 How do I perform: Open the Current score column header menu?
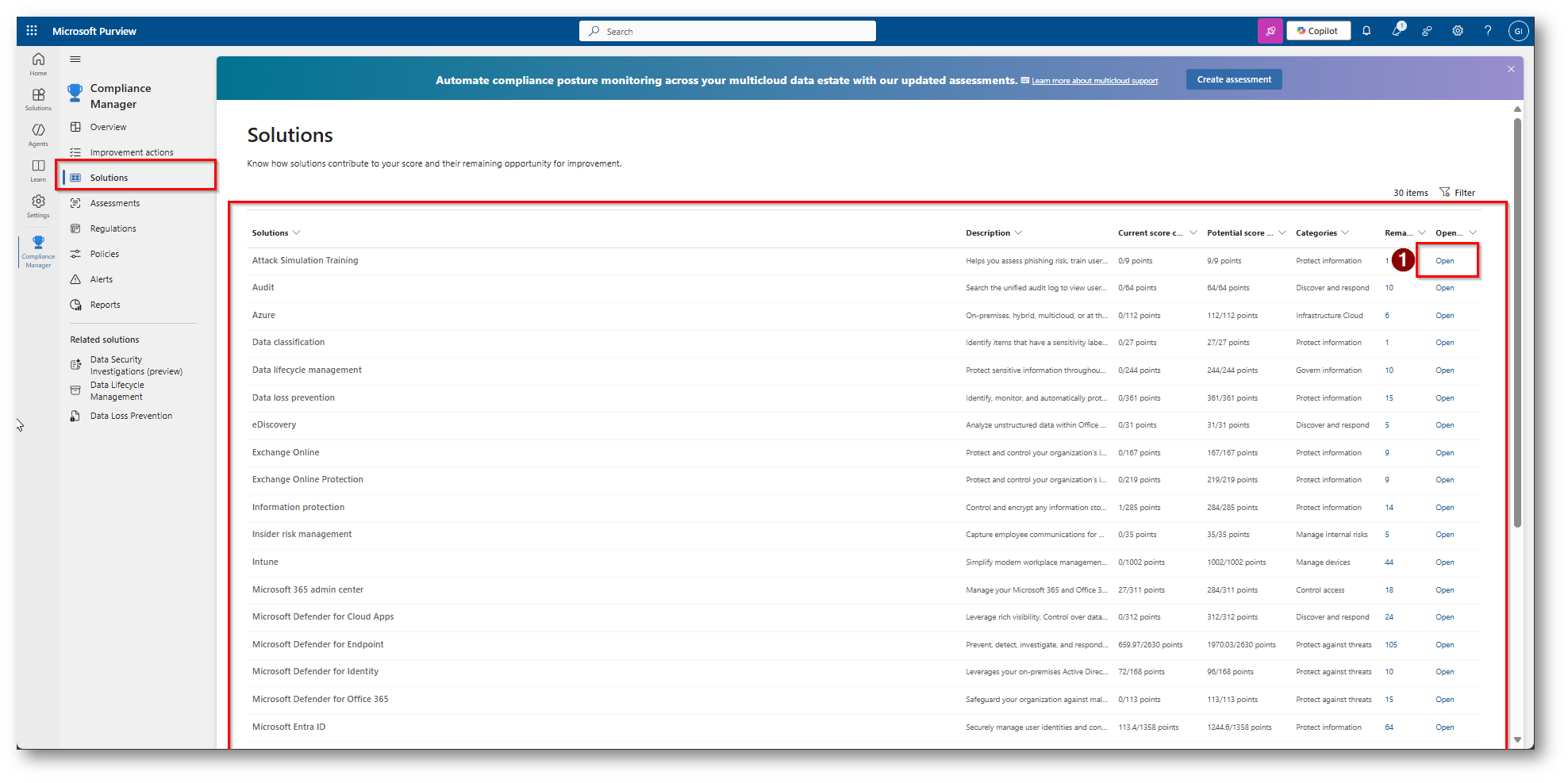click(x=1158, y=233)
